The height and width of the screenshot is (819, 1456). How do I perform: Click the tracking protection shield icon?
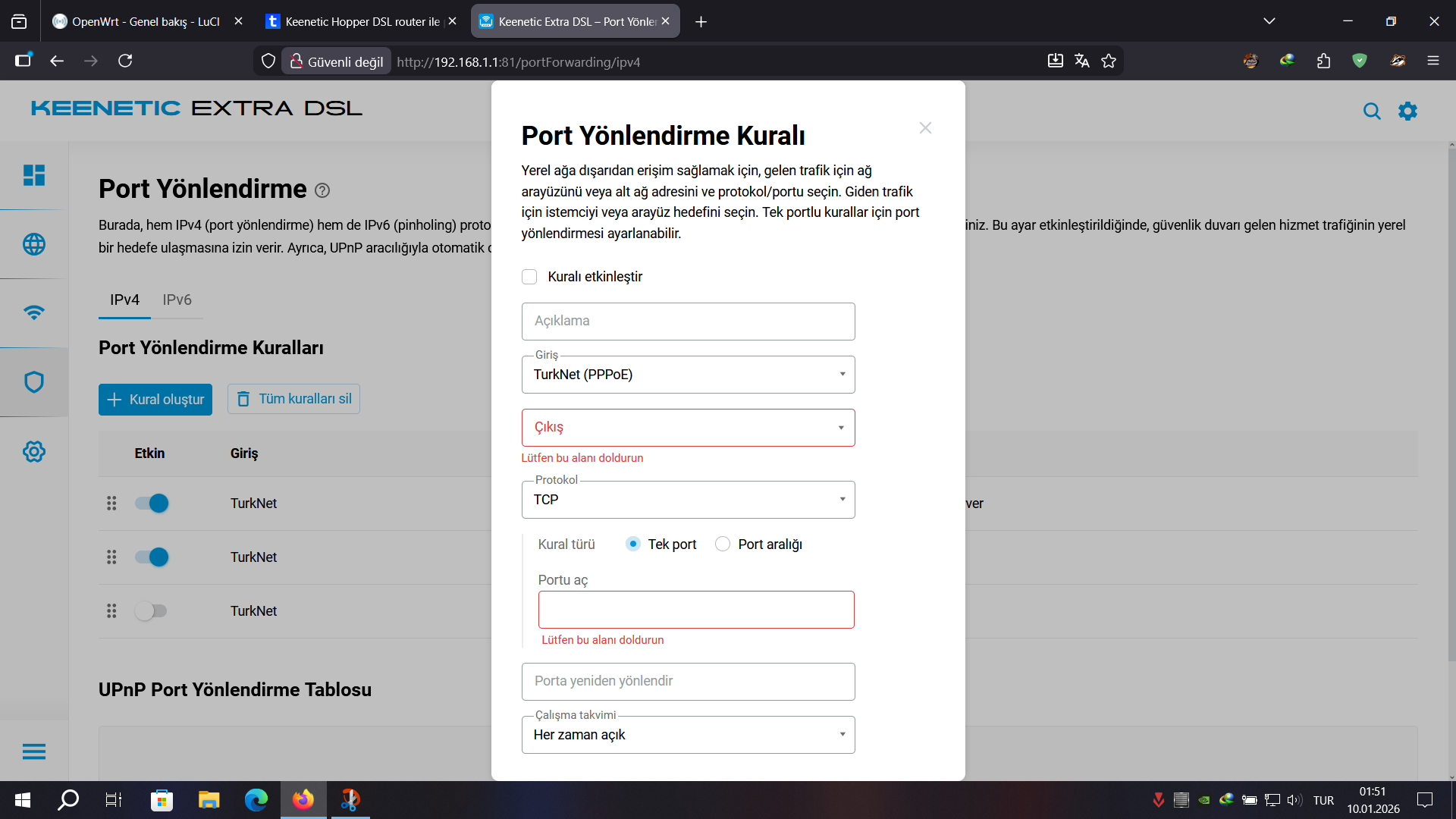[x=268, y=61]
